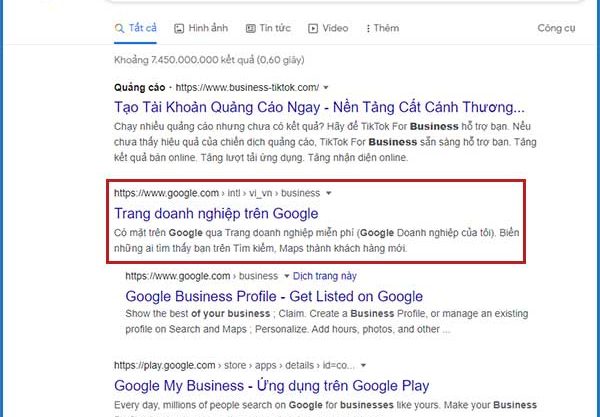Click the Khoảng 7.450.000.000 kết quả text
The width and height of the screenshot is (600, 417).
pos(209,60)
